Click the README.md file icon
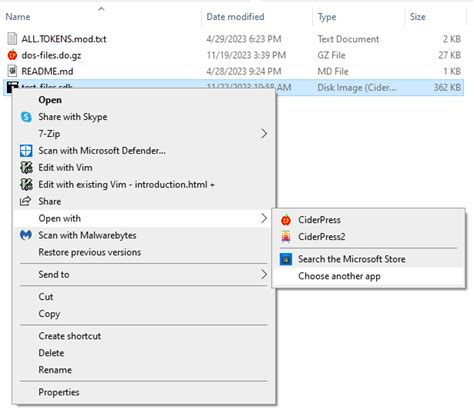 (x=12, y=71)
